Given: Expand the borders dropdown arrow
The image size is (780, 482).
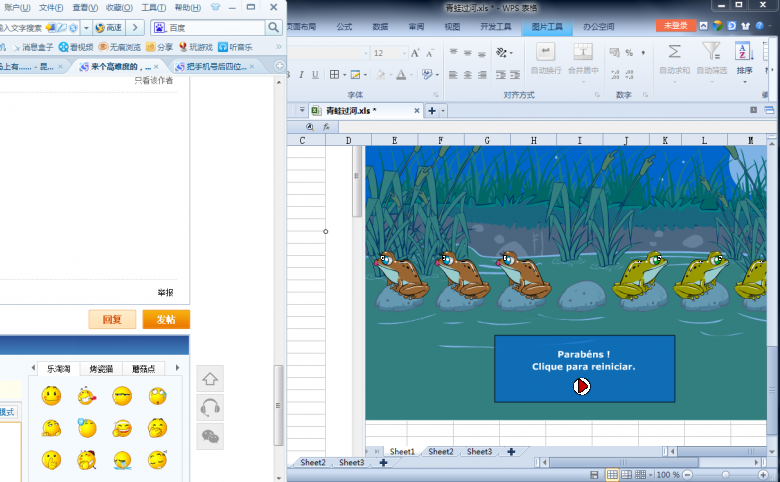Looking at the screenshot, I should click(345, 74).
